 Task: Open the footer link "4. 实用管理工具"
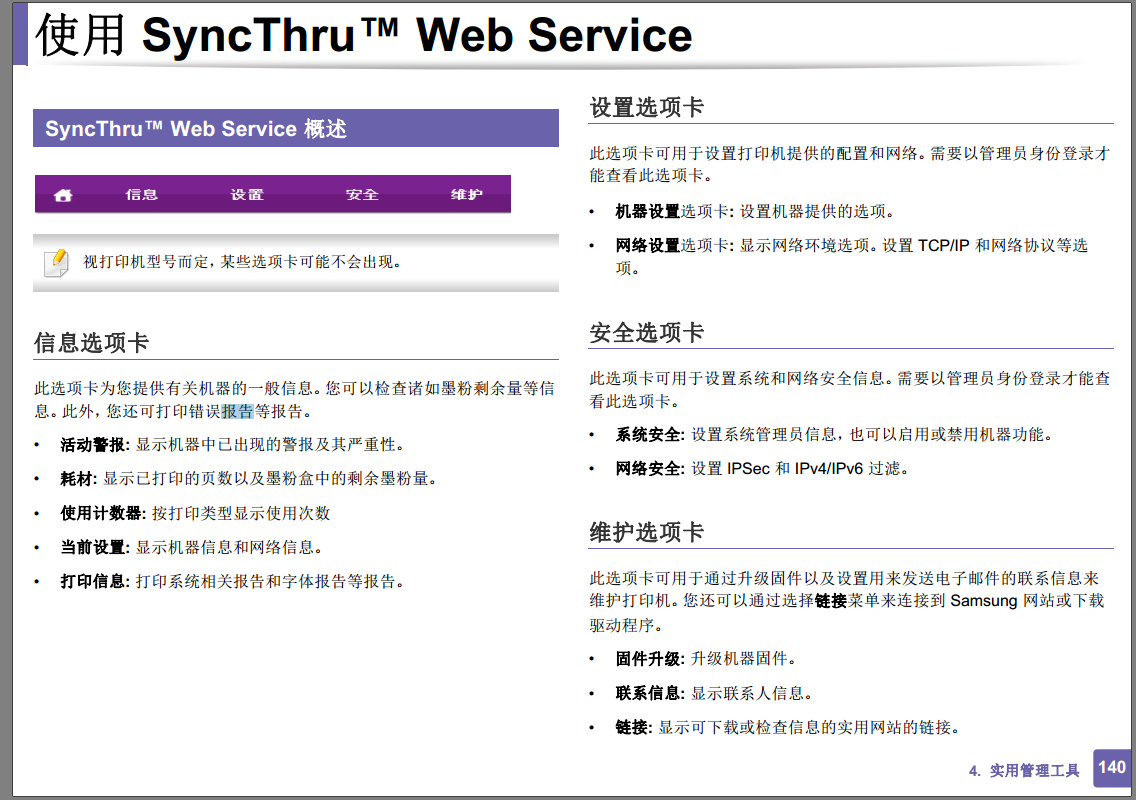1024,770
